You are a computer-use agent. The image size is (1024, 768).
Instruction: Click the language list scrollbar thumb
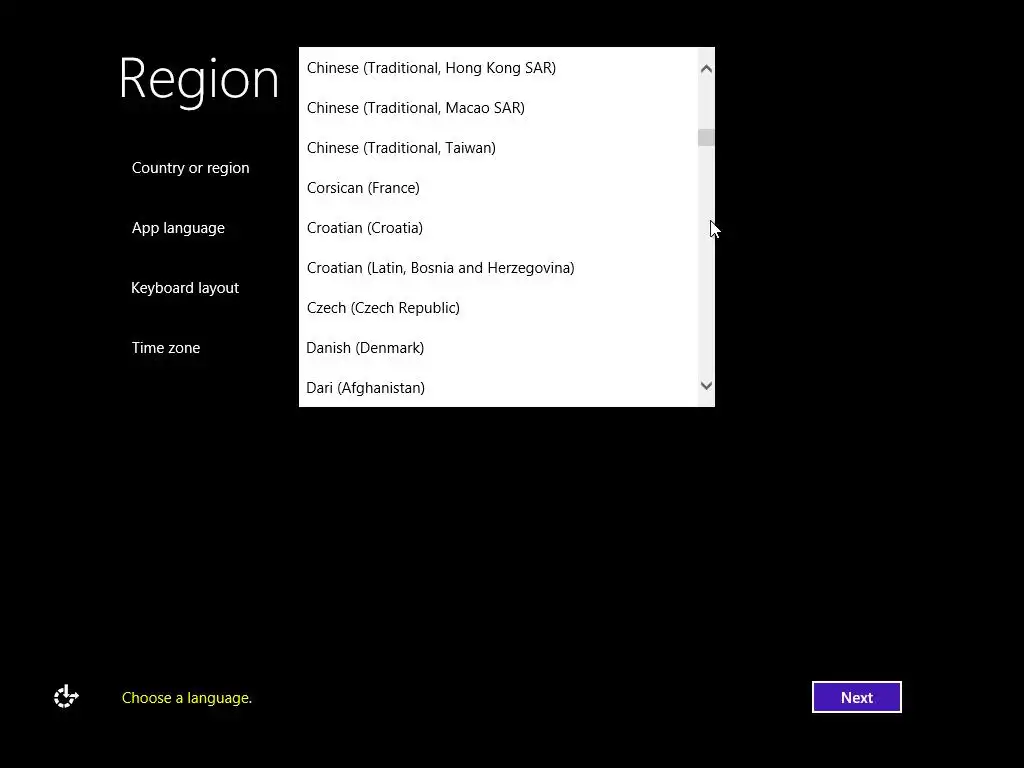click(x=706, y=137)
